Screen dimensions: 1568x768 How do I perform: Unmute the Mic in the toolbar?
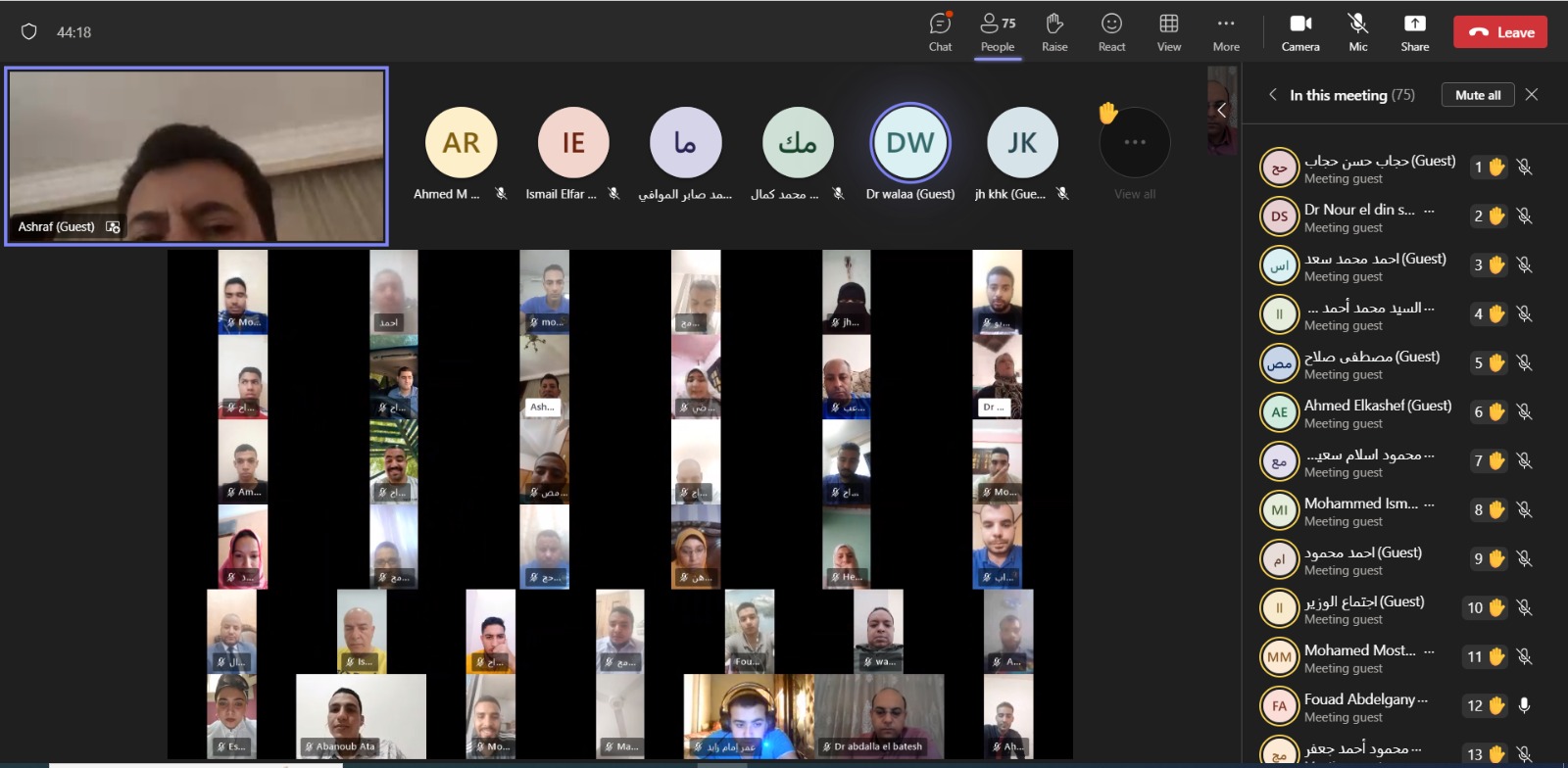tap(1357, 32)
